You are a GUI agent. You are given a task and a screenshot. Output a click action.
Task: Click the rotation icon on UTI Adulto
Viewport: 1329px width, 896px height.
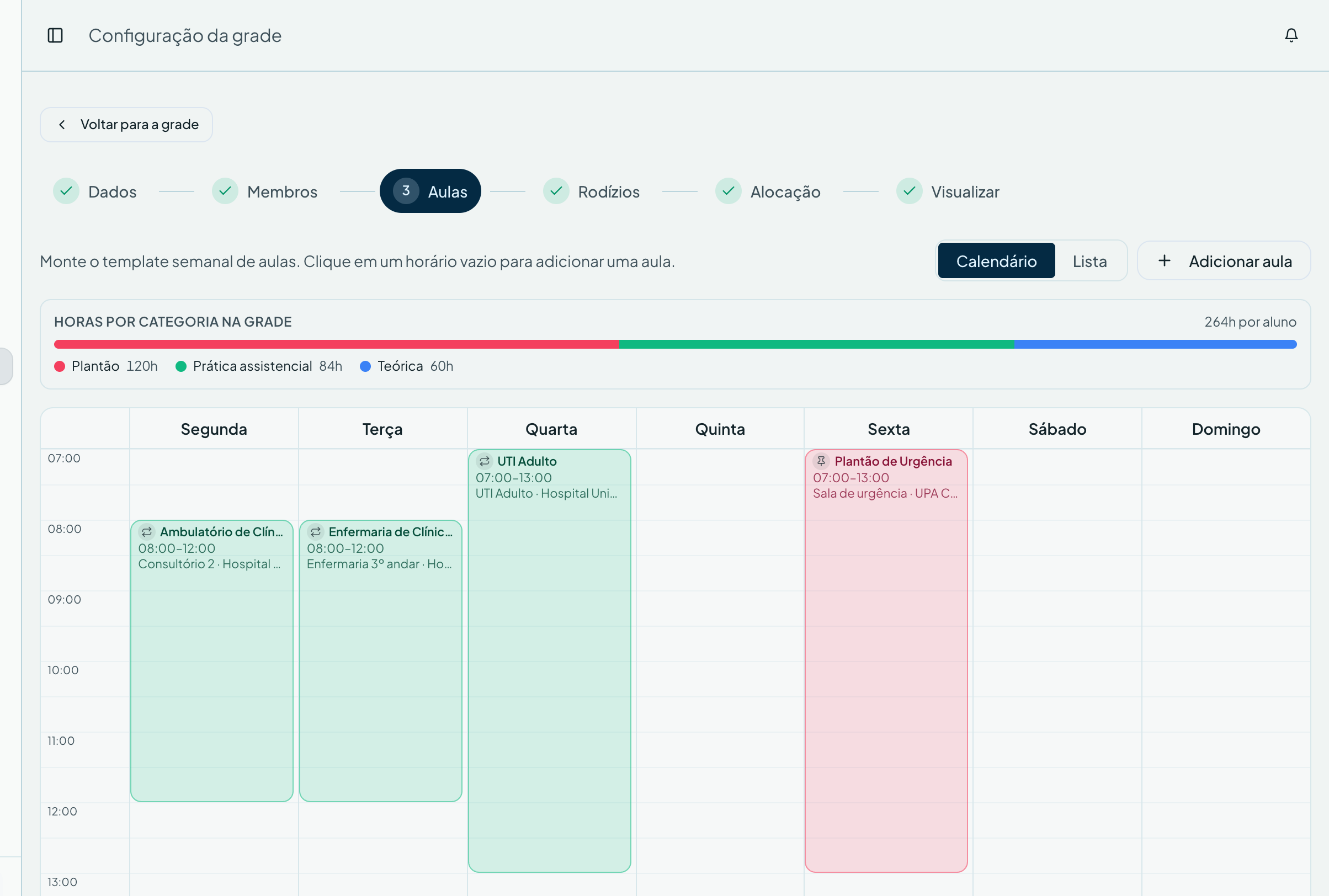tap(485, 461)
